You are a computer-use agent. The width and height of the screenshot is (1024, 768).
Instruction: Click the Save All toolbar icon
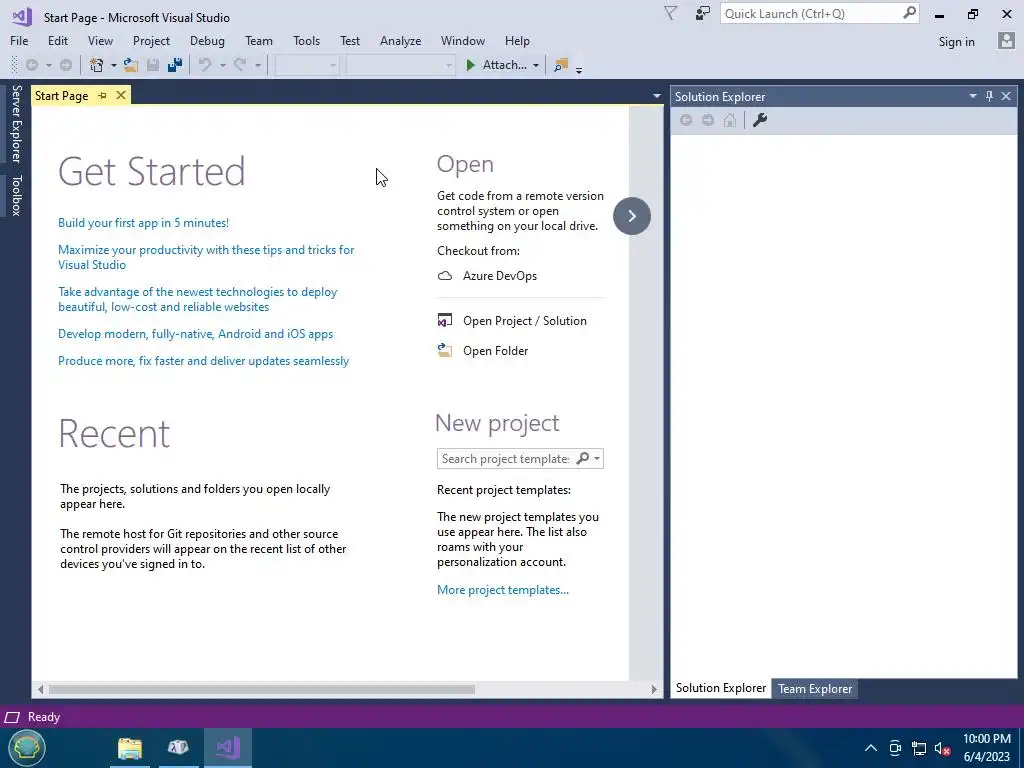pyautogui.click(x=174, y=65)
